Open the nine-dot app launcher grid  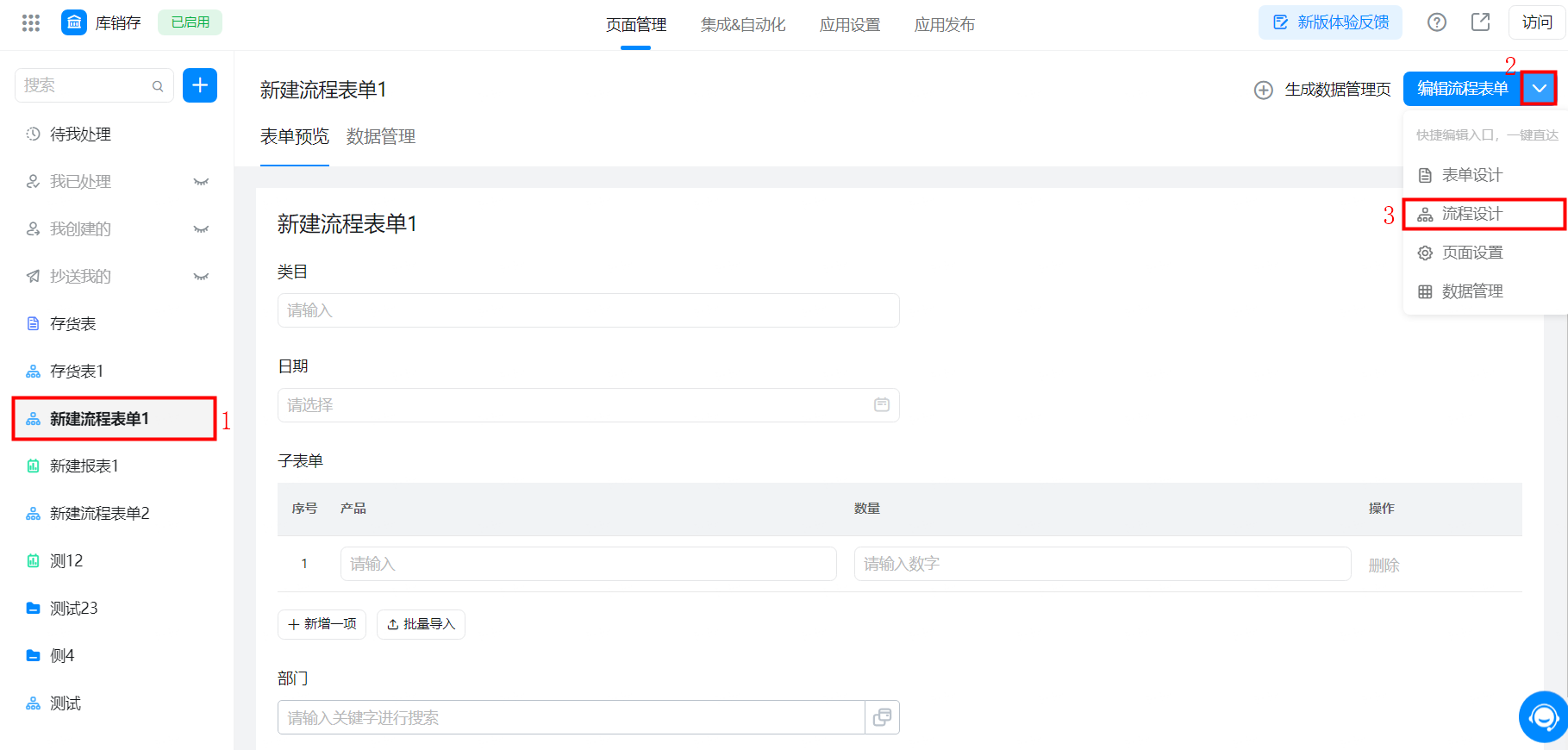tap(31, 23)
